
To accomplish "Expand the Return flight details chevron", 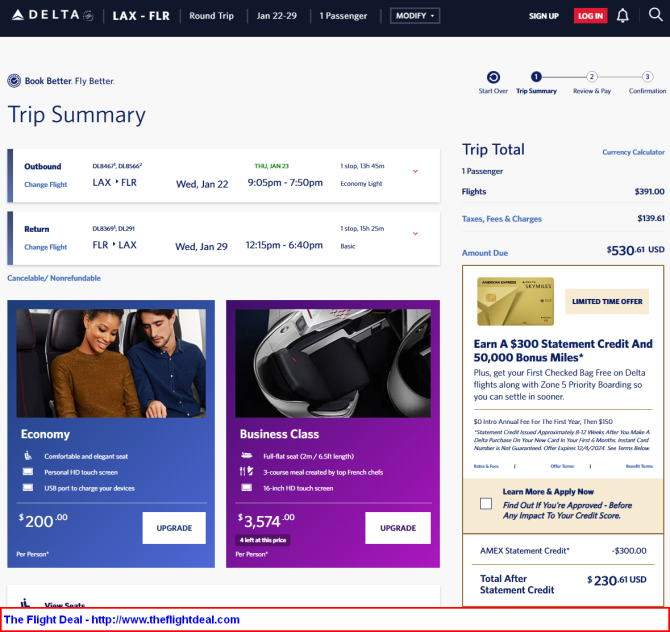I will coord(415,233).
